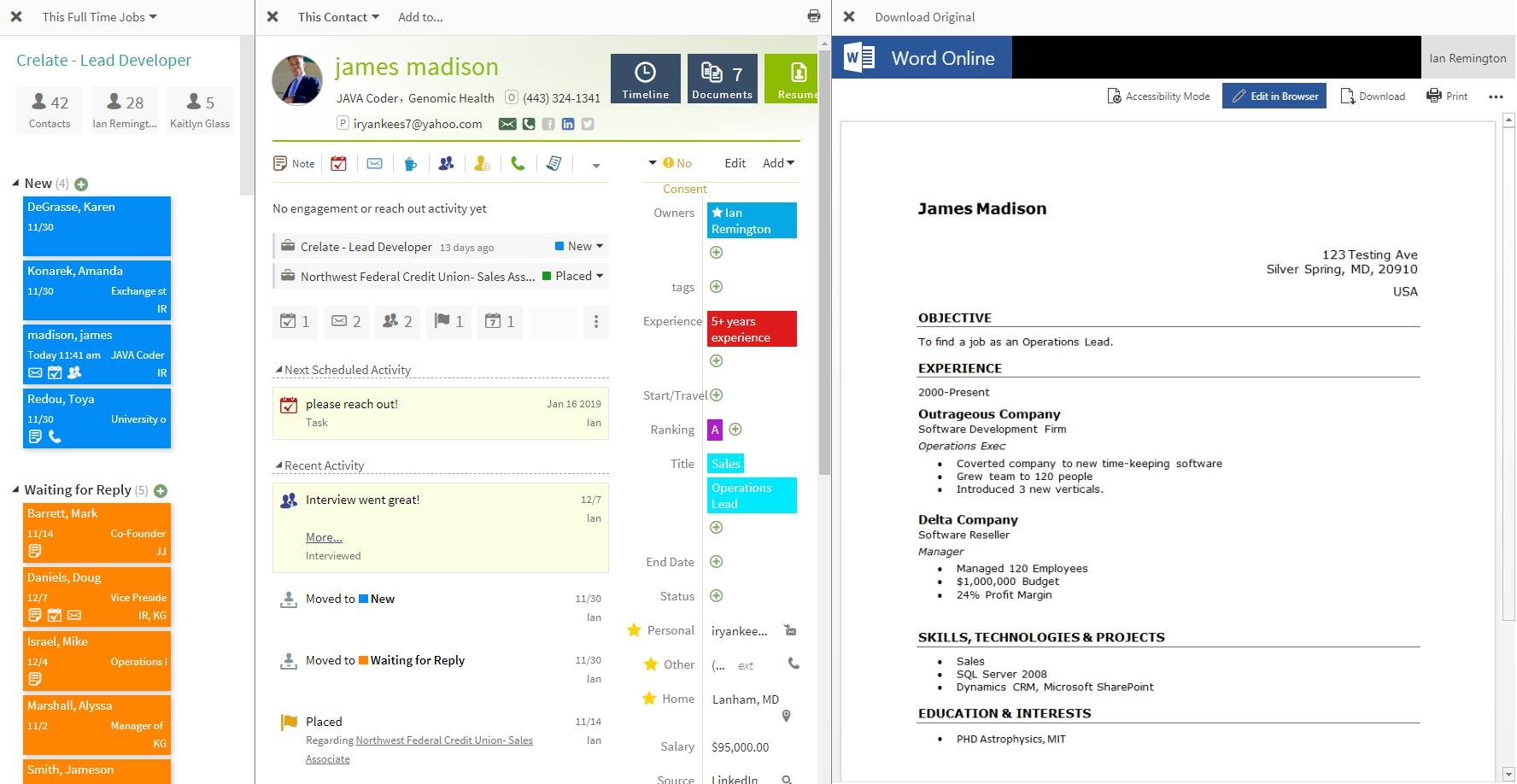Image resolution: width=1517 pixels, height=784 pixels.
Task: Click the Edit in Browser button
Action: click(x=1274, y=96)
